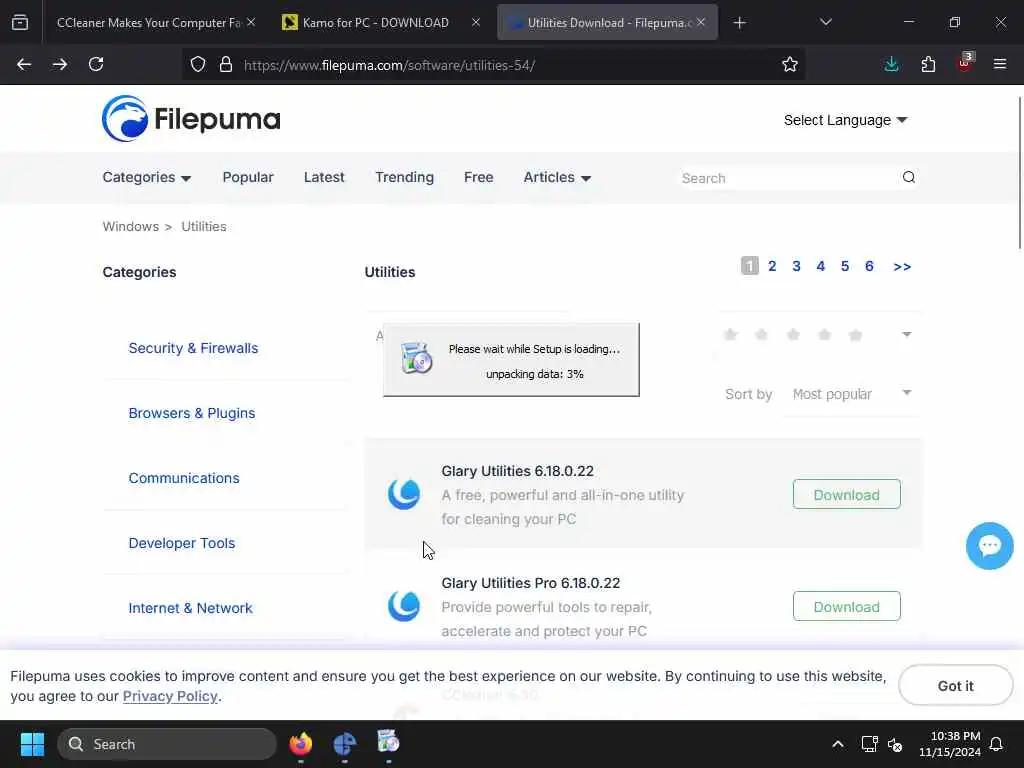
Task: Open the Popular section
Action: coord(248,177)
